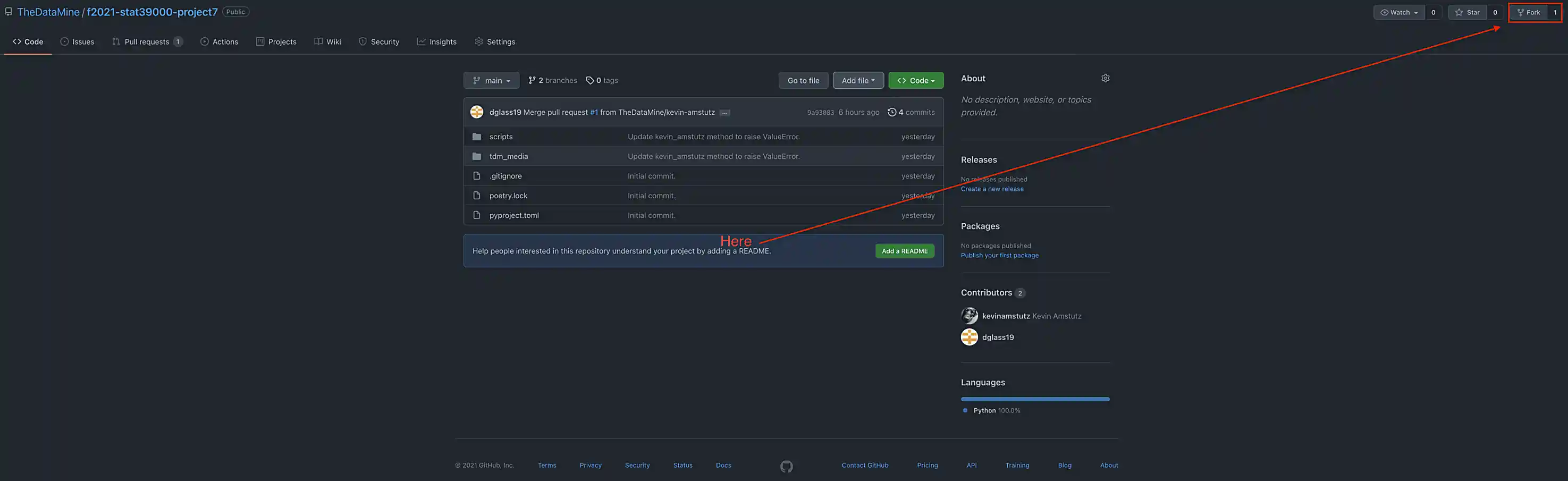Click the About section gear icon

point(1106,78)
